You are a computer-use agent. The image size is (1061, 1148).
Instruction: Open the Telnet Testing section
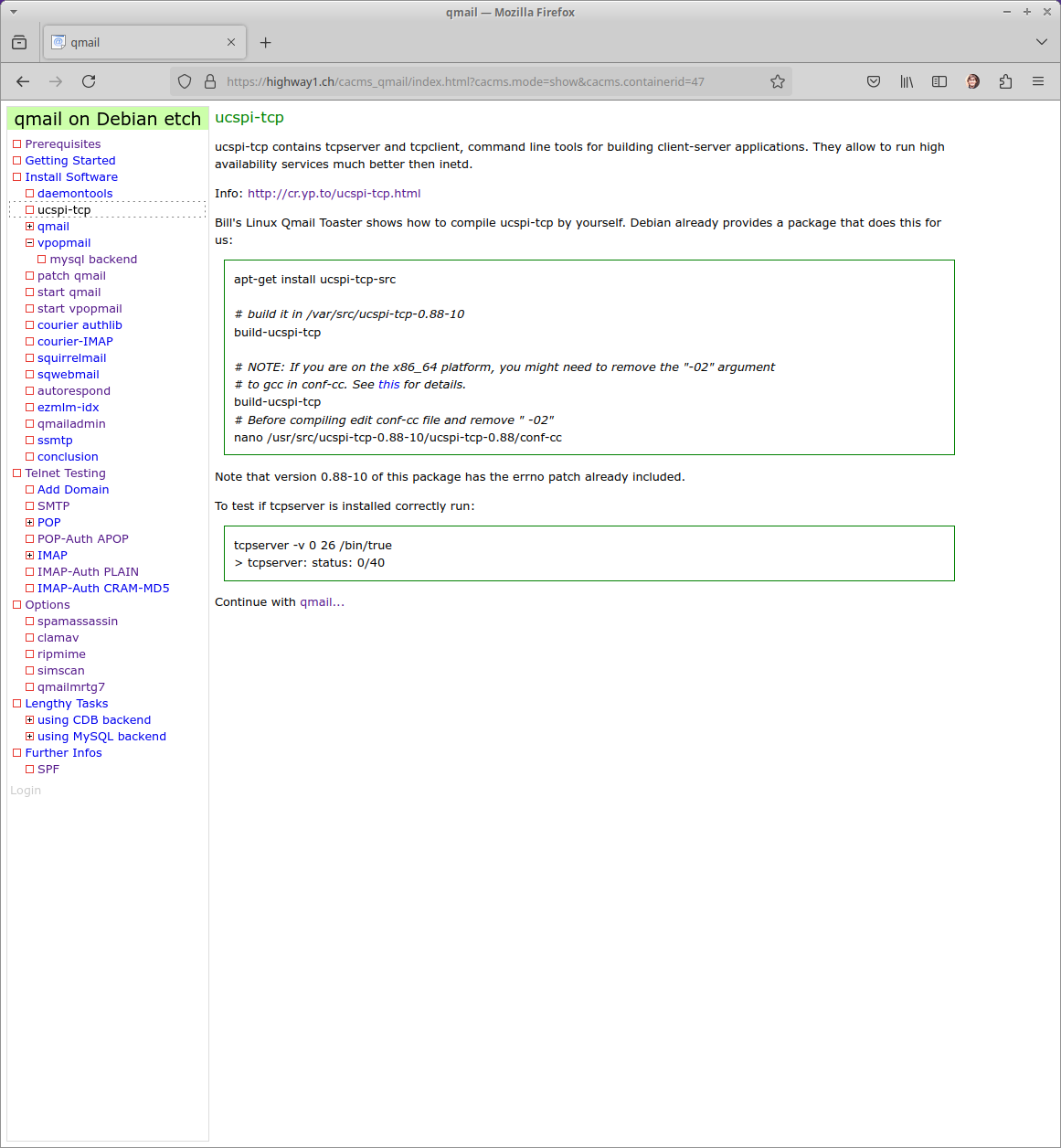(65, 473)
